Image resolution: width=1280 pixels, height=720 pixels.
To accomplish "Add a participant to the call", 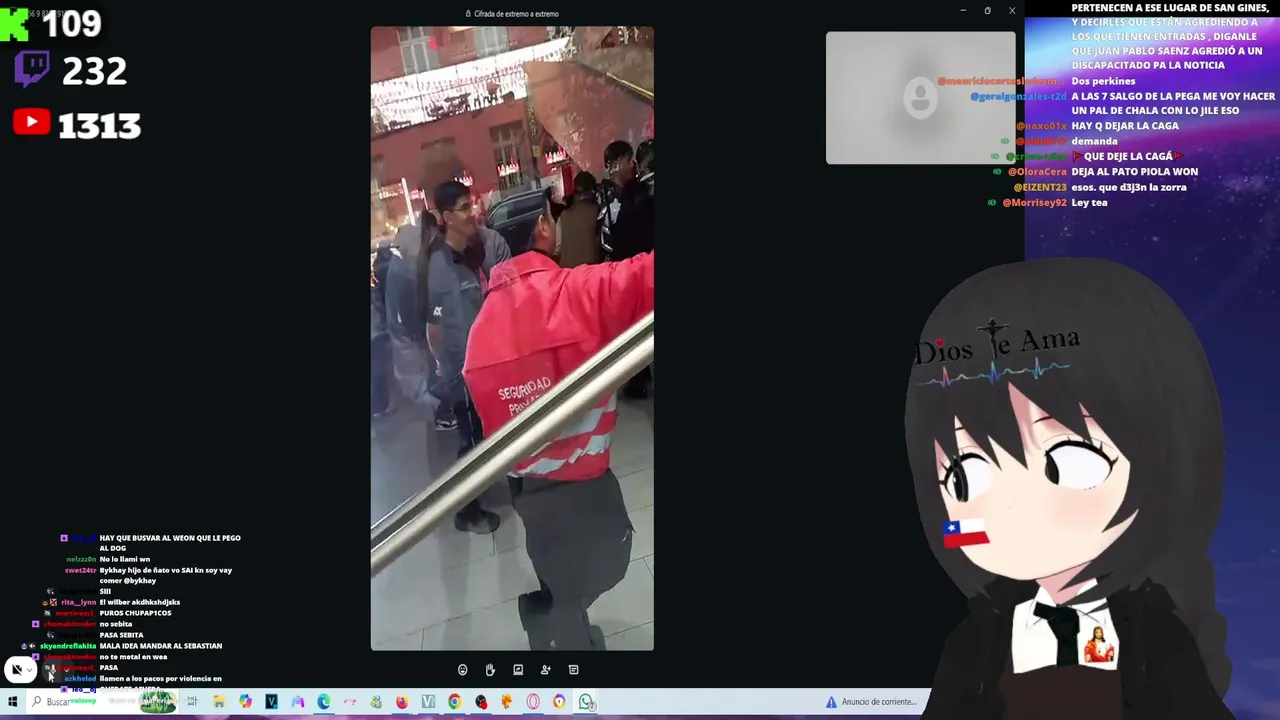I will point(545,670).
